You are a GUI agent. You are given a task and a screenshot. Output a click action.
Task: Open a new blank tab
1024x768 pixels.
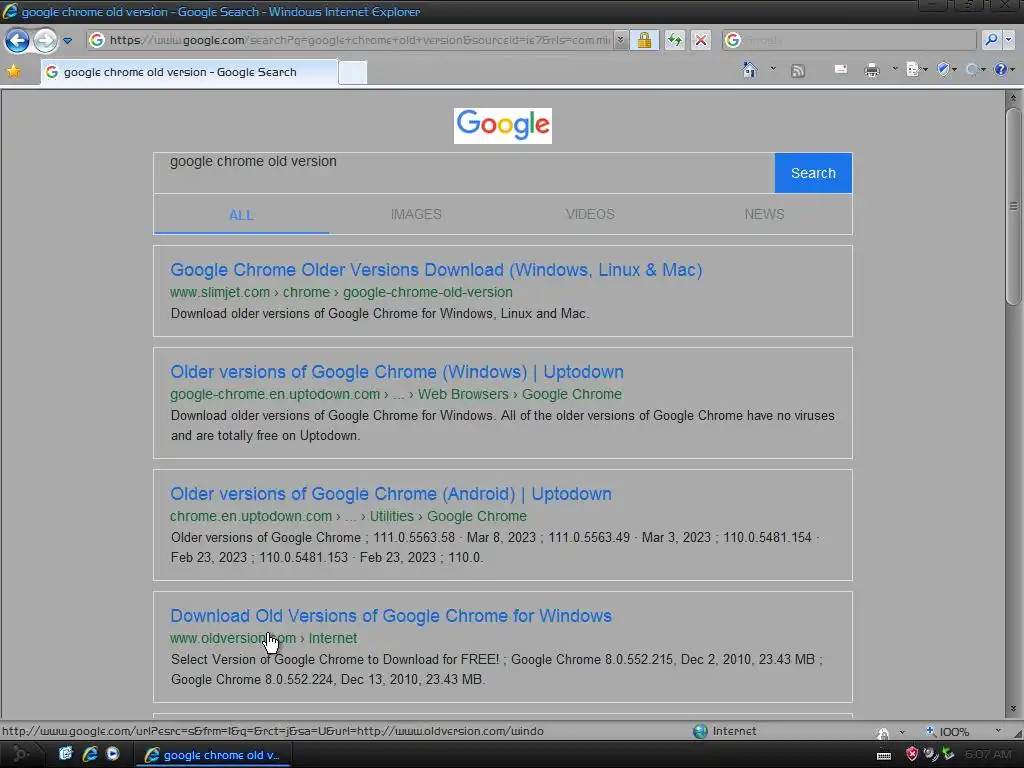click(353, 72)
